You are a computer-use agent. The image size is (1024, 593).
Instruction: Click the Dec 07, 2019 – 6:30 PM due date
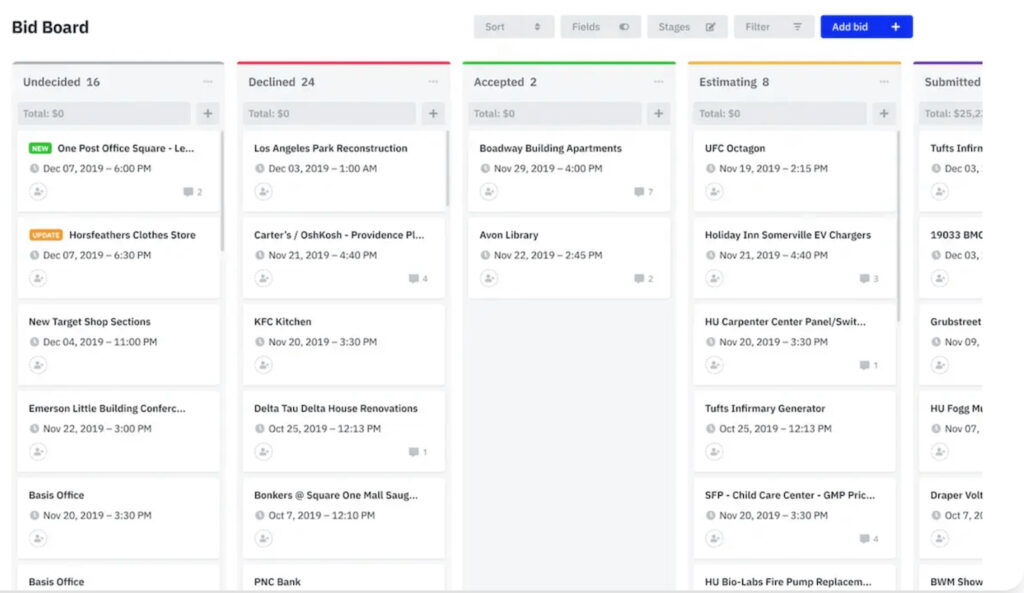point(97,255)
